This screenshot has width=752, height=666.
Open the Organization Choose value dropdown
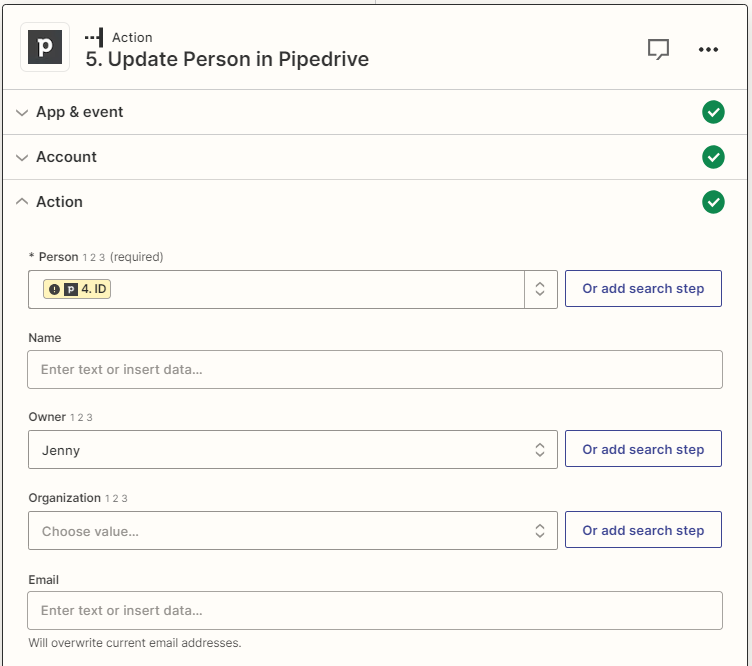292,531
